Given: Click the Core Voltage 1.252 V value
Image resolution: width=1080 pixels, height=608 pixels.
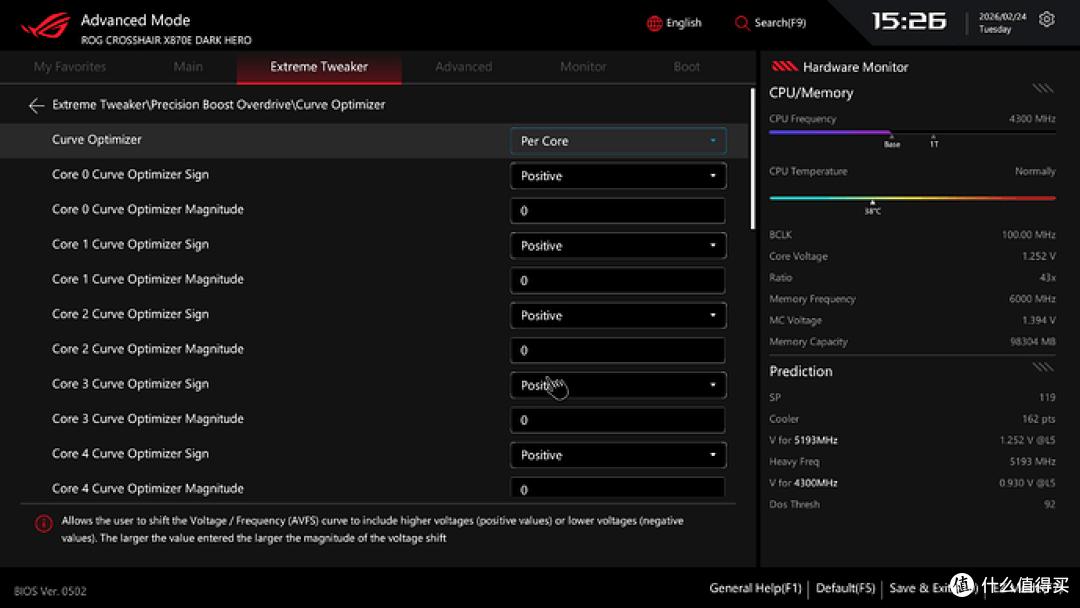Looking at the screenshot, I should [1039, 256].
